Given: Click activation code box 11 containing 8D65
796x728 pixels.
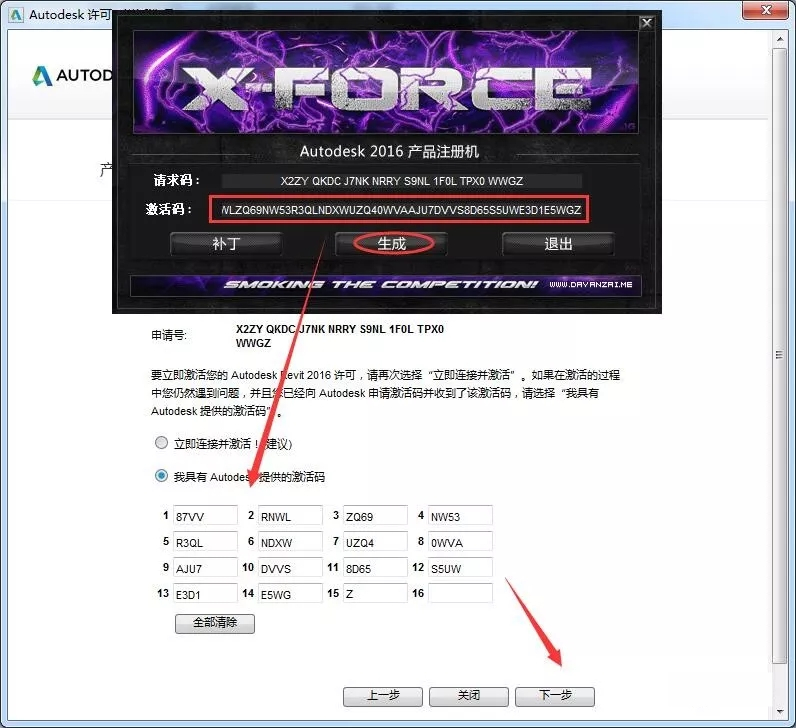Looking at the screenshot, I should pos(375,567).
